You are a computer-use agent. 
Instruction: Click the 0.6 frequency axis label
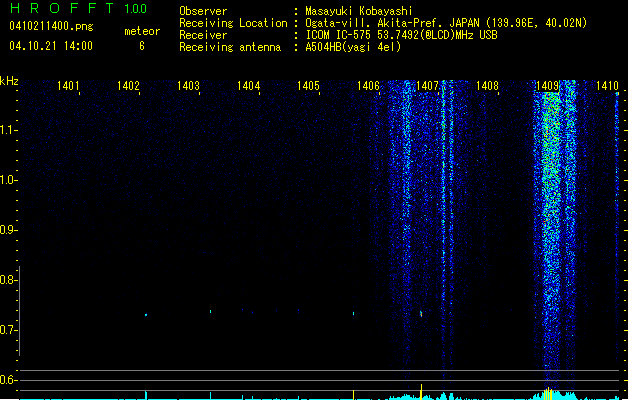(7, 380)
